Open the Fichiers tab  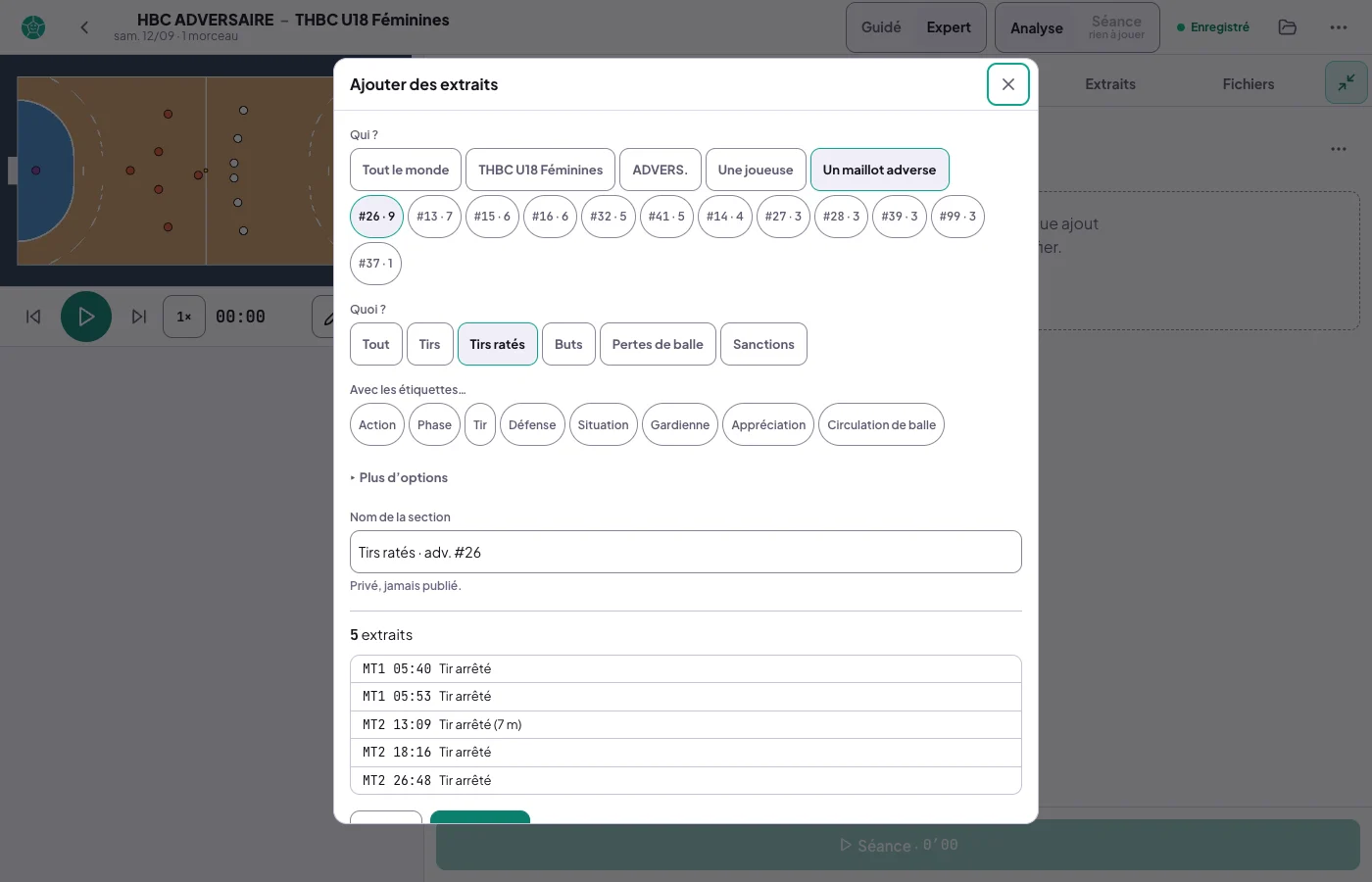pos(1249,84)
